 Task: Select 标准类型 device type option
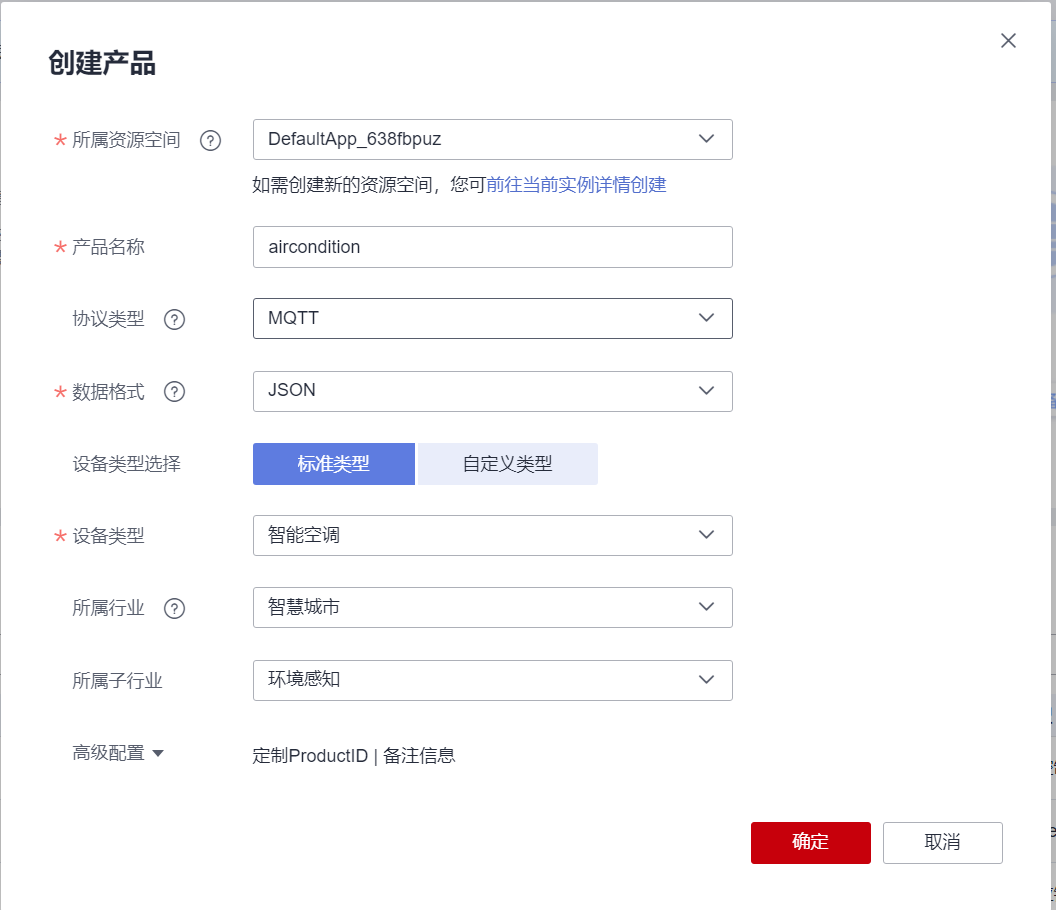tap(333, 464)
